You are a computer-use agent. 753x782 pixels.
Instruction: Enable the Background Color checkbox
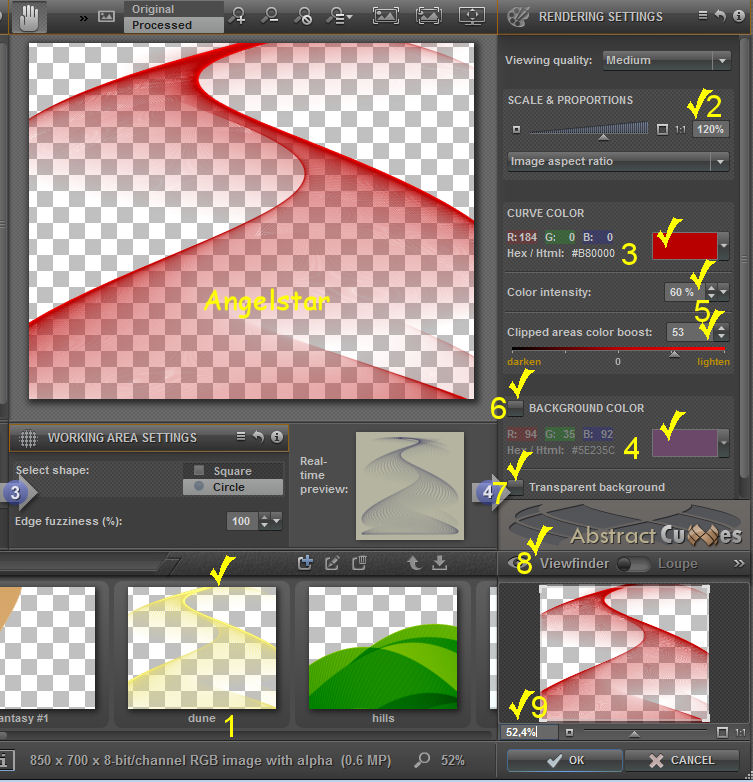[515, 408]
